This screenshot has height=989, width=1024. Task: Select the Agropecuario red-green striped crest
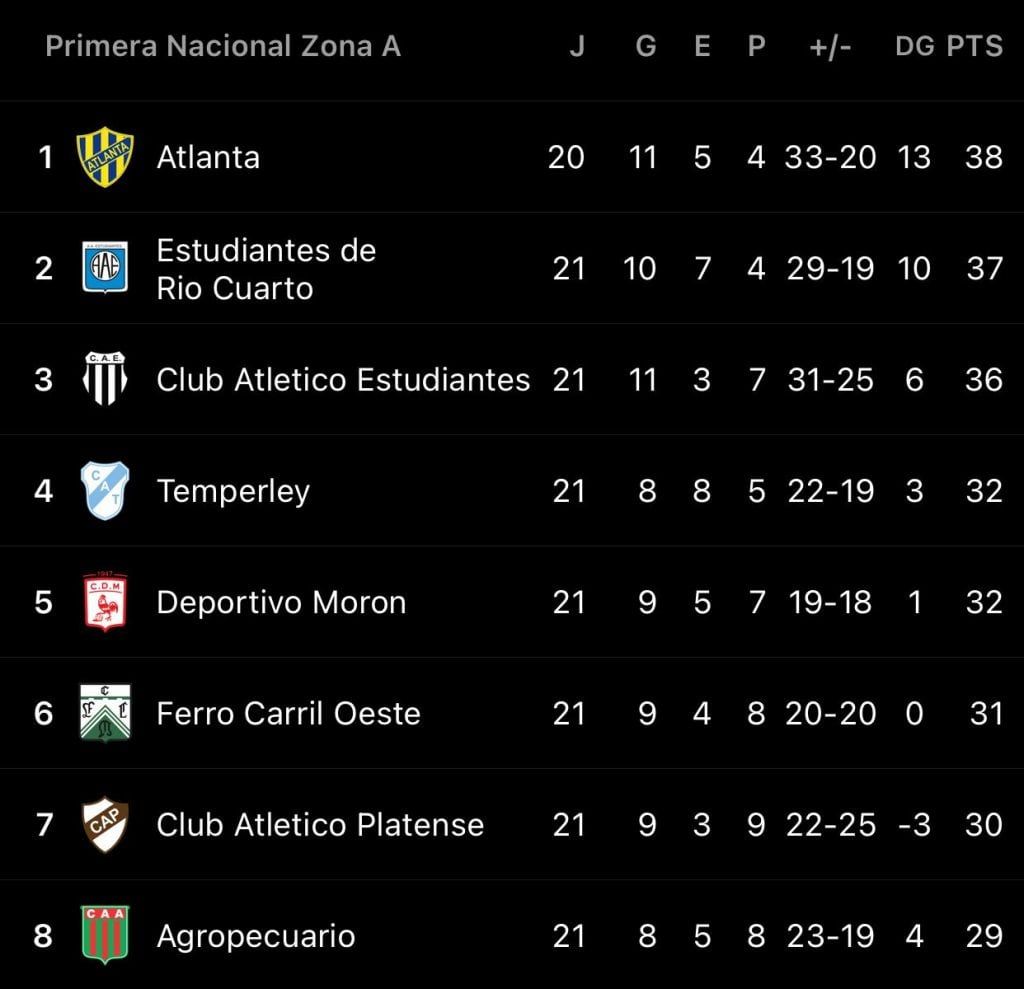coord(105,935)
